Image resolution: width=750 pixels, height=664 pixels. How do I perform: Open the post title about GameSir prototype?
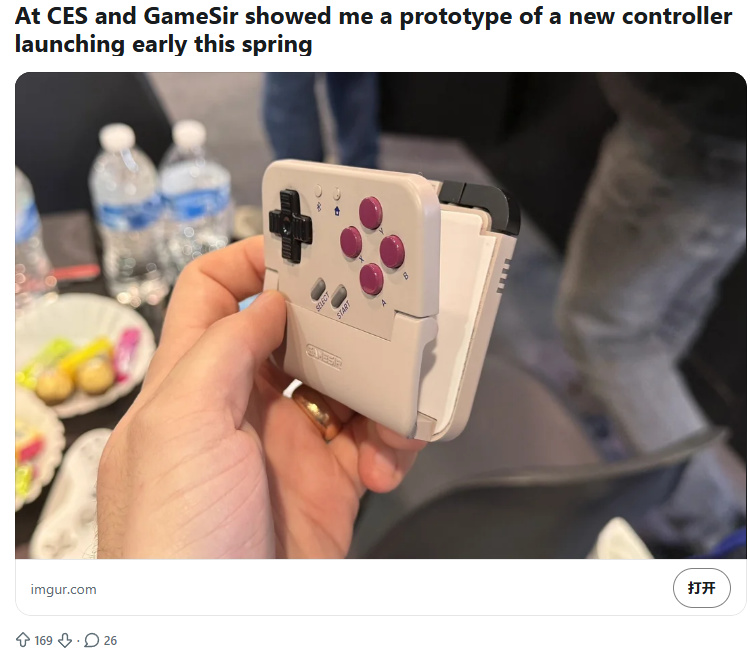coord(373,30)
